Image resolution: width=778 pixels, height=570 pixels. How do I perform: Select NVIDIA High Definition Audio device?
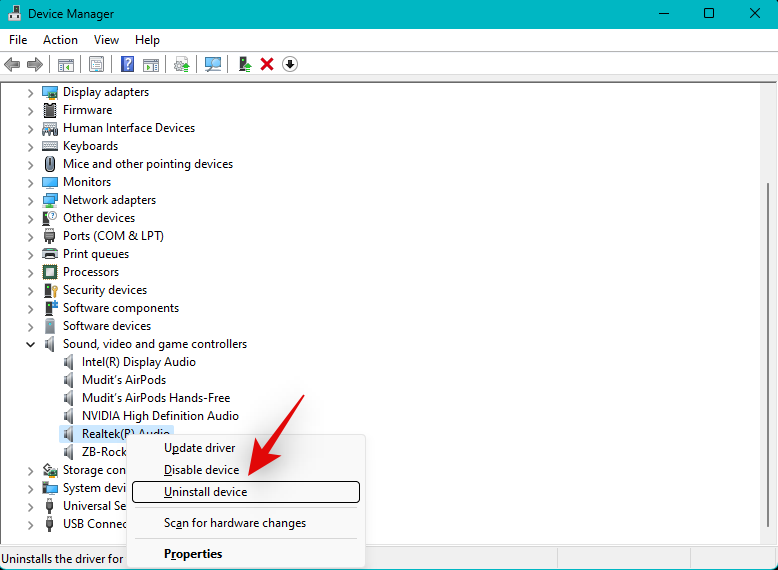tap(160, 416)
